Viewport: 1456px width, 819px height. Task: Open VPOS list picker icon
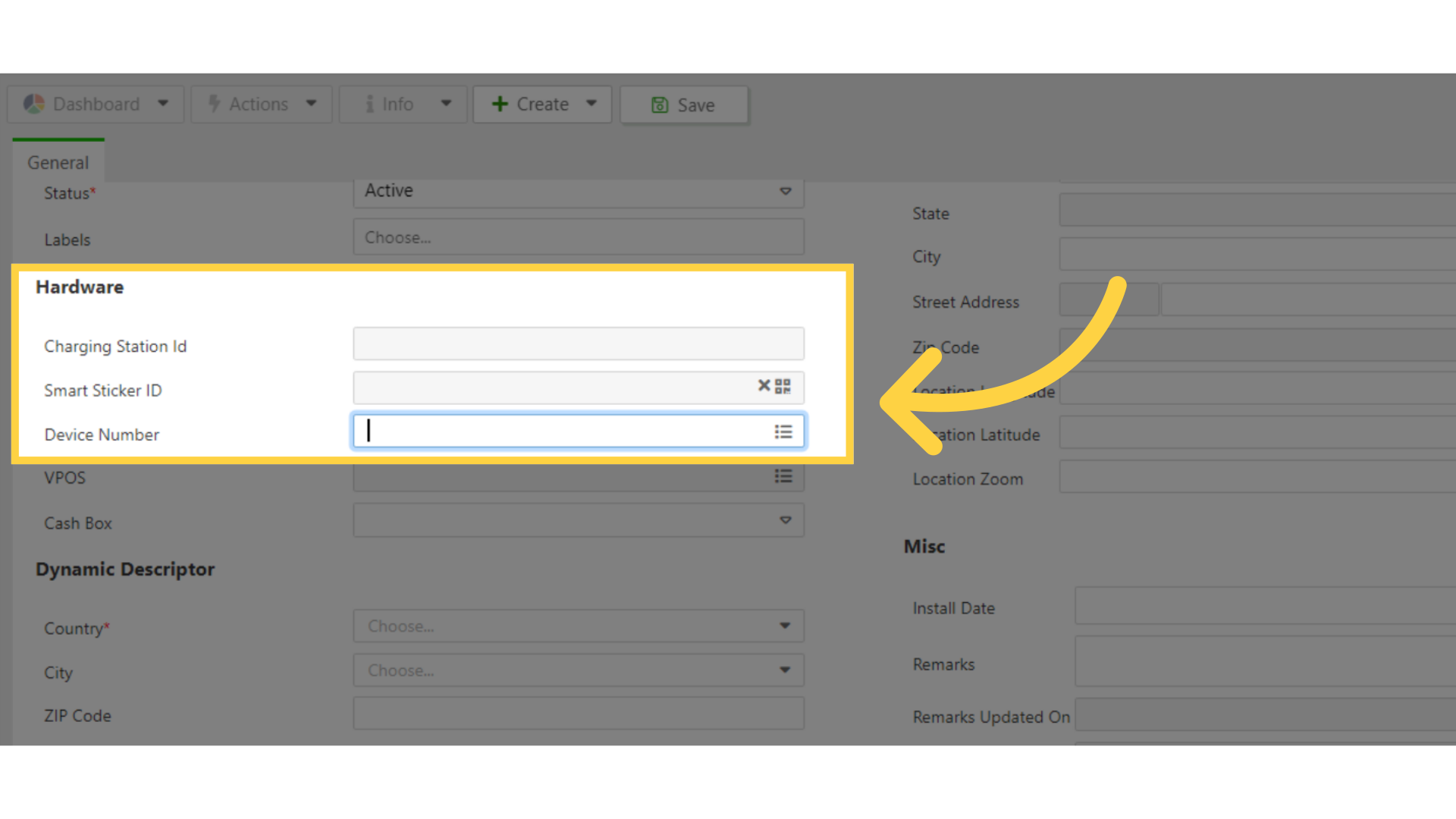[783, 476]
